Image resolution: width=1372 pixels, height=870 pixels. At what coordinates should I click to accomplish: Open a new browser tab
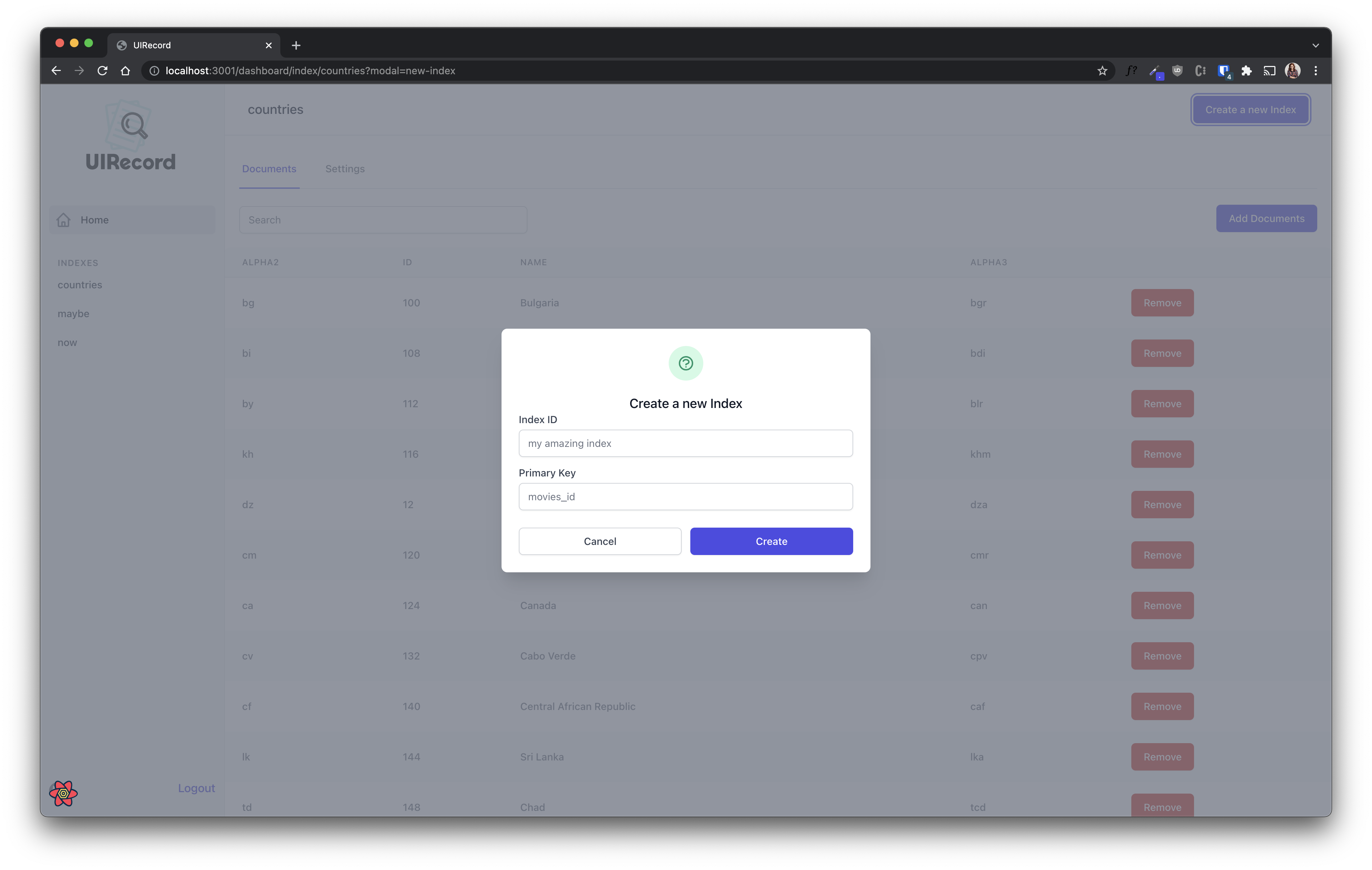click(x=296, y=45)
